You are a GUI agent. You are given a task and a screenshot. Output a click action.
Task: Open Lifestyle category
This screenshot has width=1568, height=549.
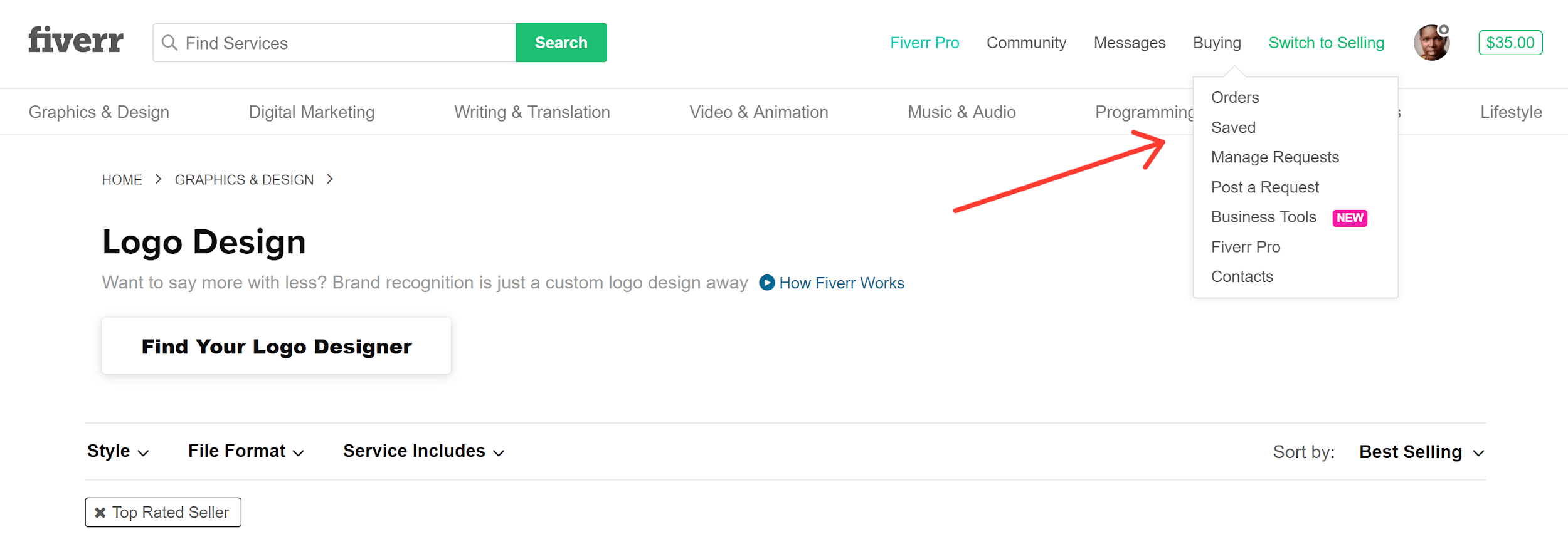click(1511, 112)
